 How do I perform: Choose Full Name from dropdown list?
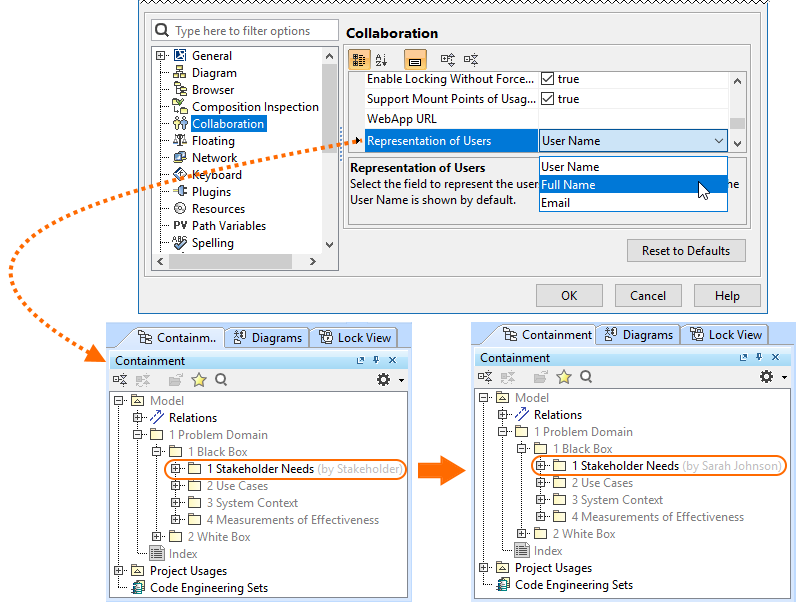click(x=633, y=184)
